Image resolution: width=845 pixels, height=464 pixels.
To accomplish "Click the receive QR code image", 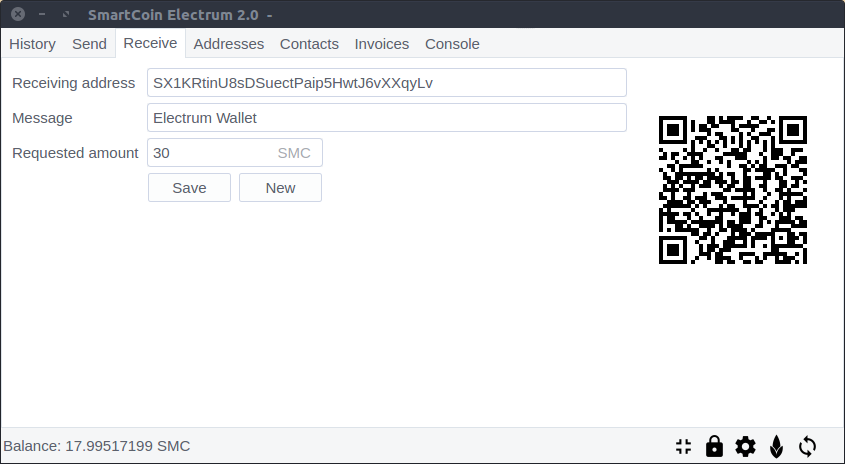I will point(733,190).
